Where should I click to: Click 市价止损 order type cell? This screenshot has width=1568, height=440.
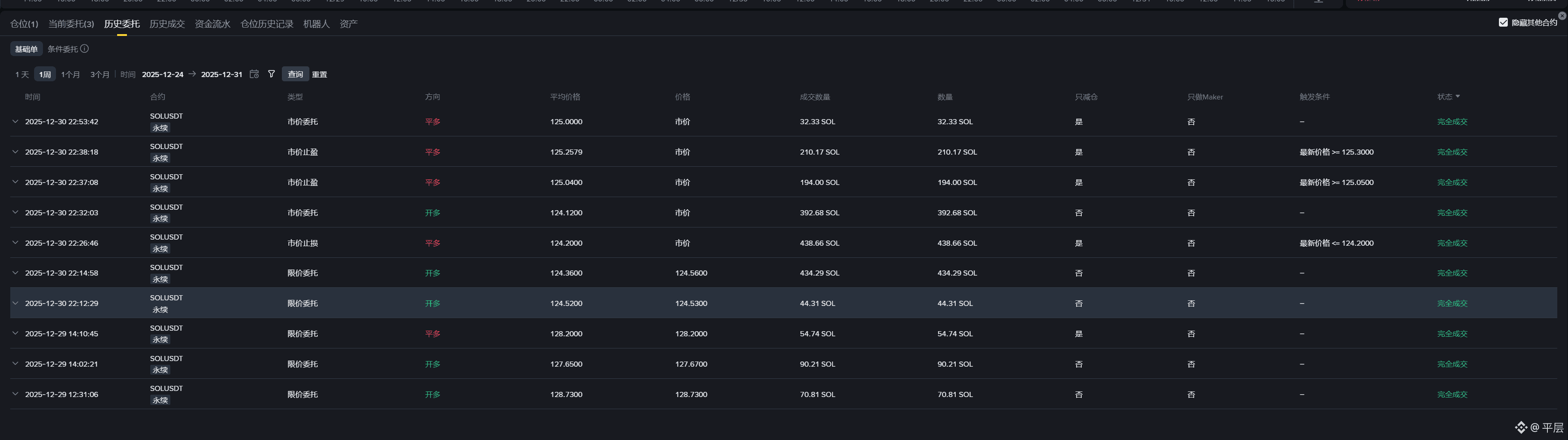pos(302,242)
